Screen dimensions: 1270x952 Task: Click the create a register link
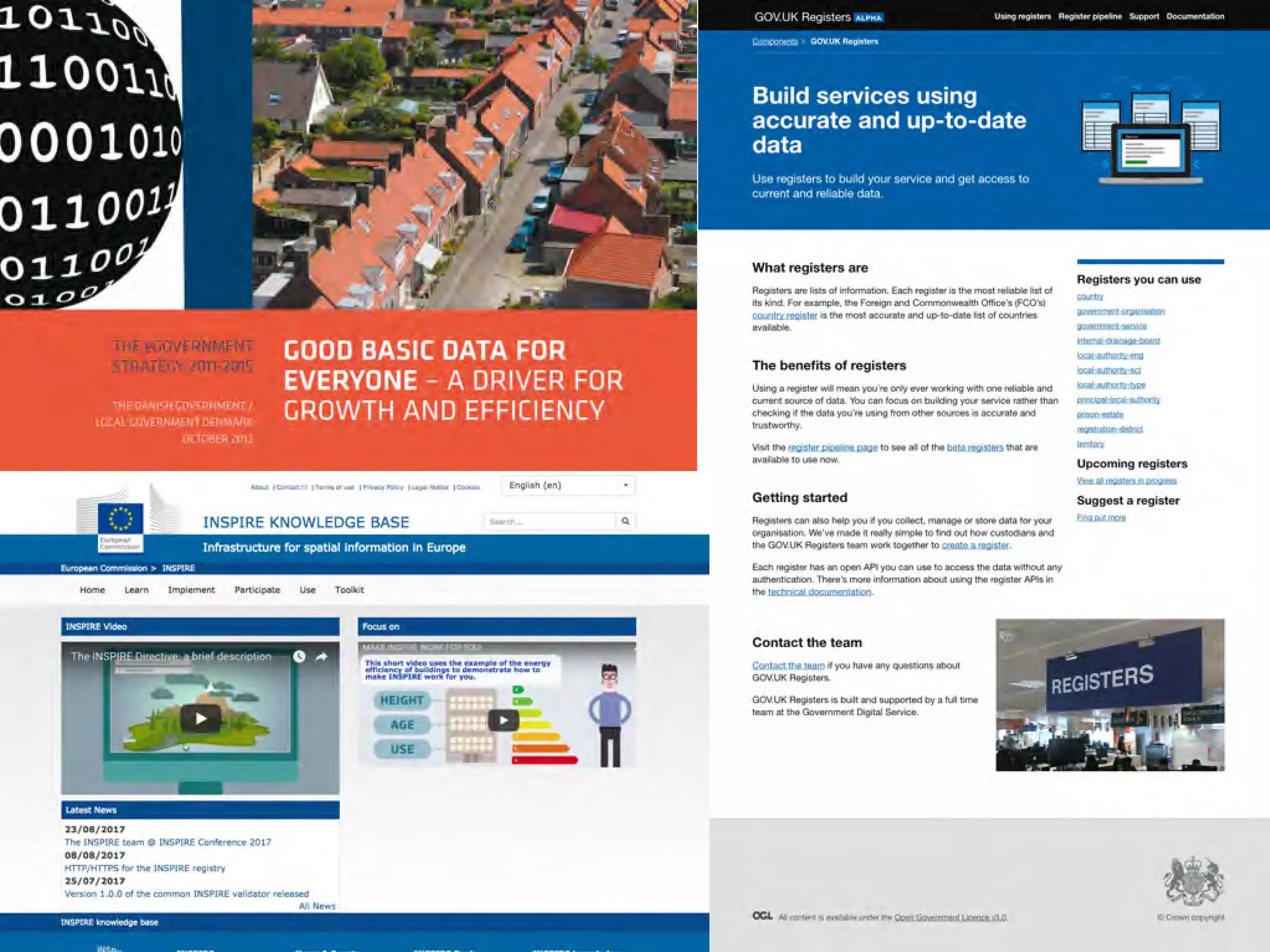pos(975,545)
